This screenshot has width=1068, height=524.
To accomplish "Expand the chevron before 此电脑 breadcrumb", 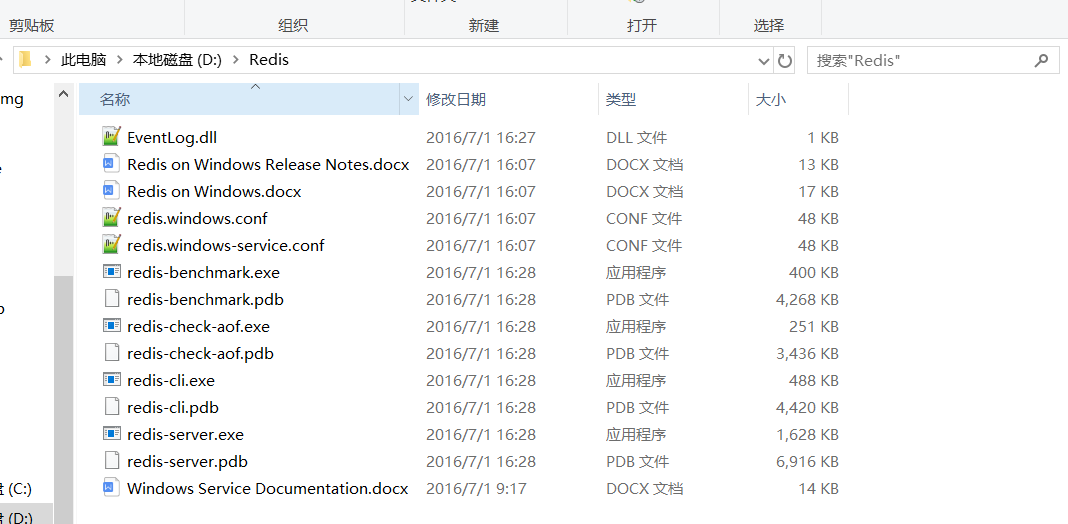I will click(48, 60).
